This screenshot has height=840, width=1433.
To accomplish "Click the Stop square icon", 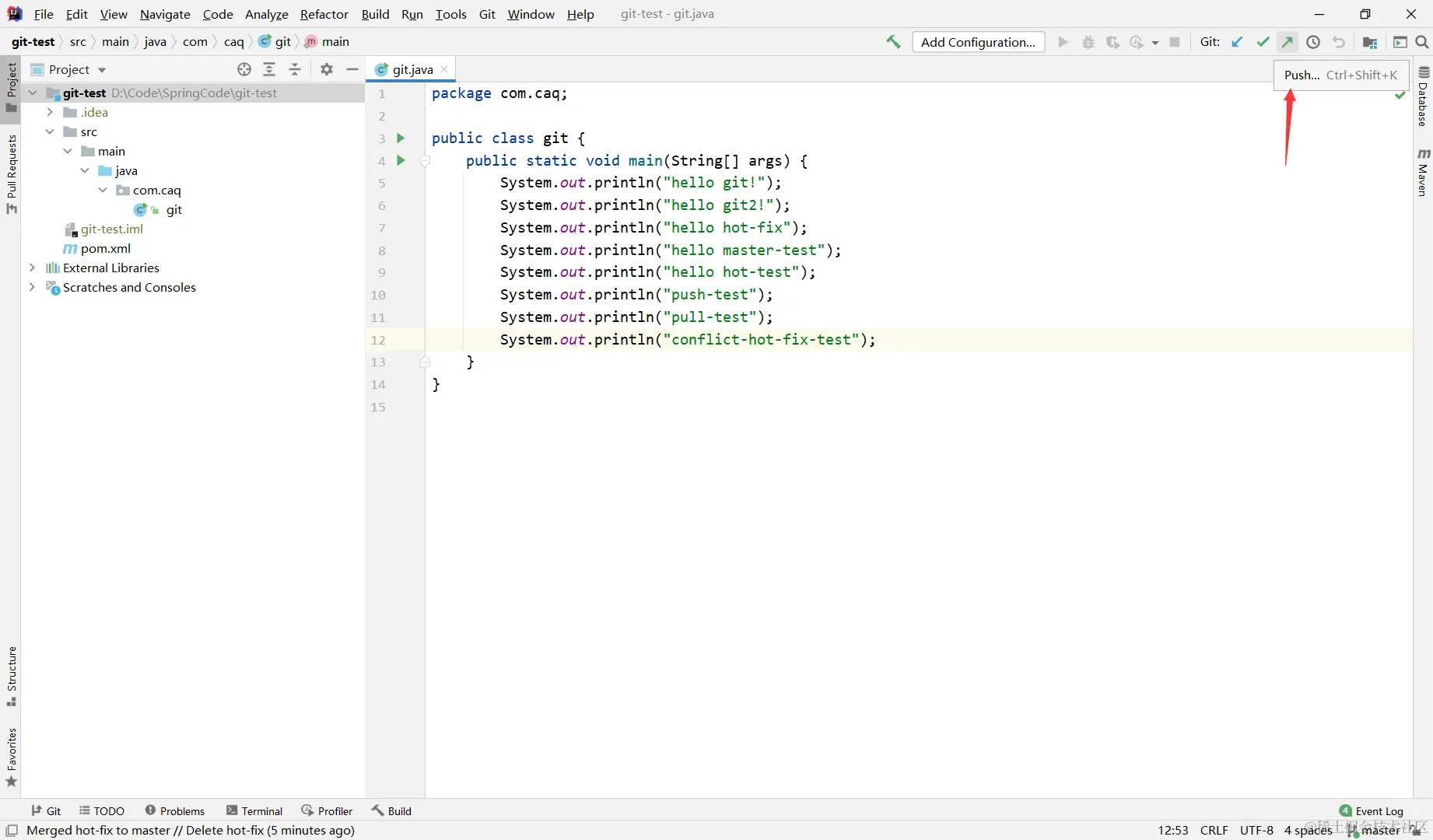I will (1175, 42).
